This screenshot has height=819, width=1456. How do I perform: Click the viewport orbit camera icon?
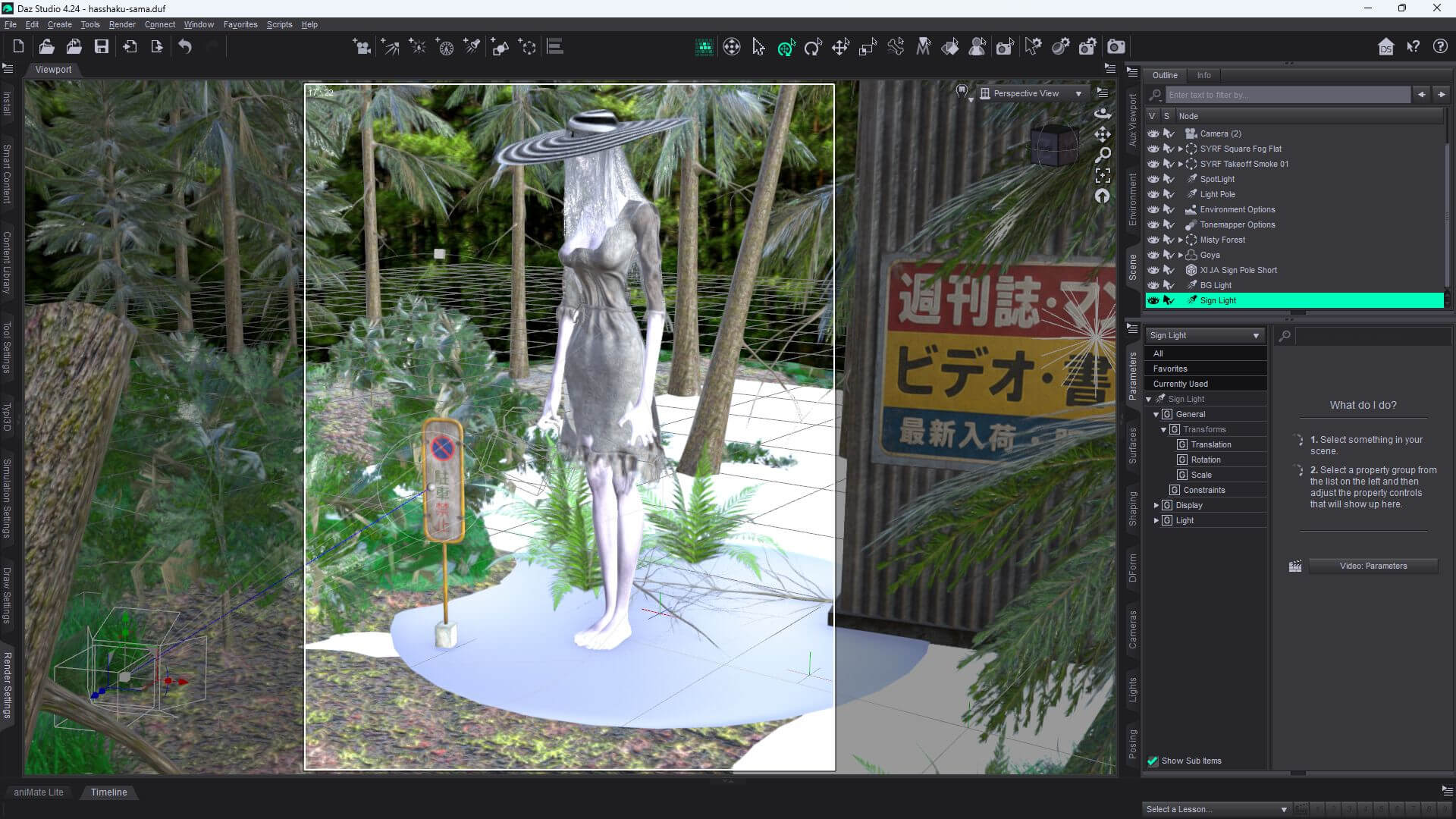tap(1103, 114)
